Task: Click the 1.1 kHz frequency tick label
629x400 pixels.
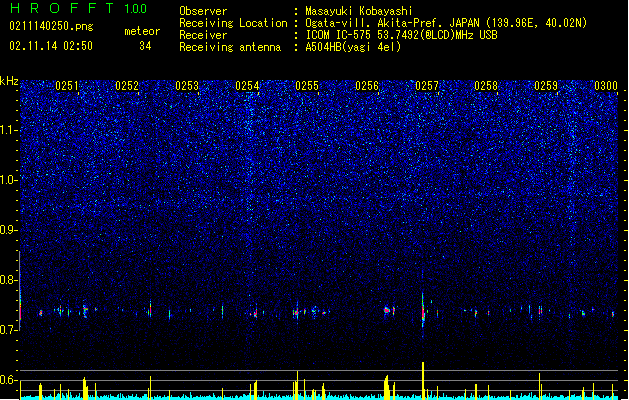Action: point(9,130)
